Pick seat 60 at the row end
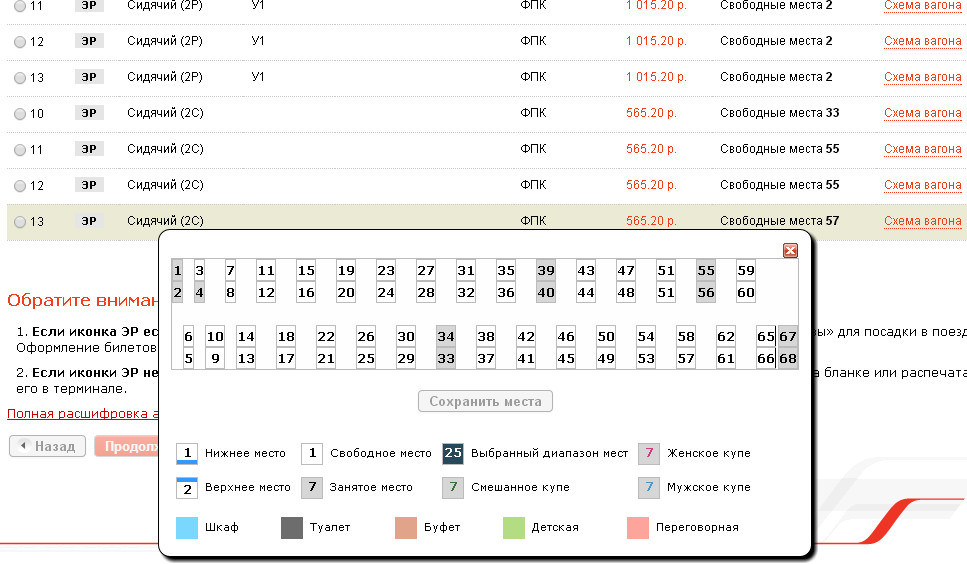The height and width of the screenshot is (564, 967). tap(746, 293)
